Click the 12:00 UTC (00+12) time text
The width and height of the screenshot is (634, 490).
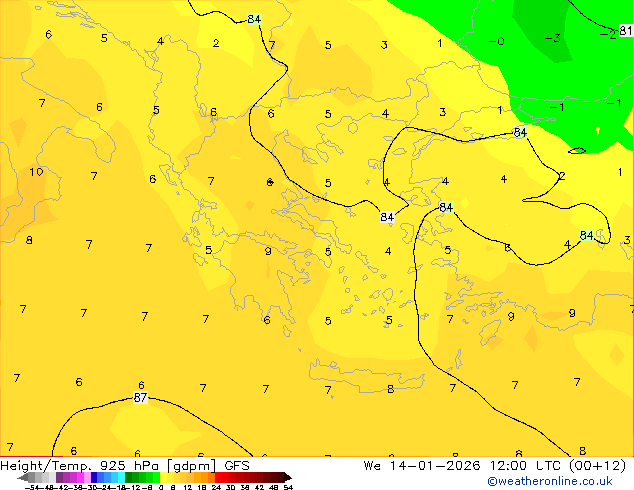coord(558,466)
